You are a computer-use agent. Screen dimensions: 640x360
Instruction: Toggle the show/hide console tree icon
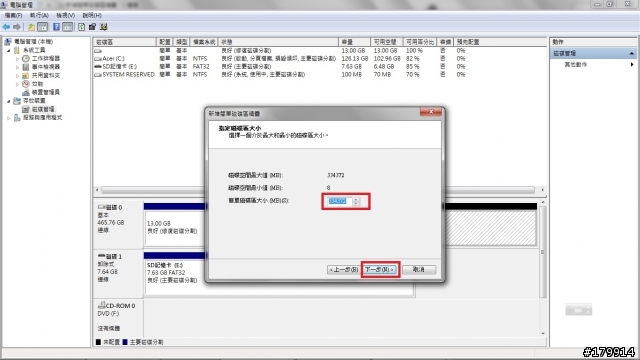click(x=42, y=27)
